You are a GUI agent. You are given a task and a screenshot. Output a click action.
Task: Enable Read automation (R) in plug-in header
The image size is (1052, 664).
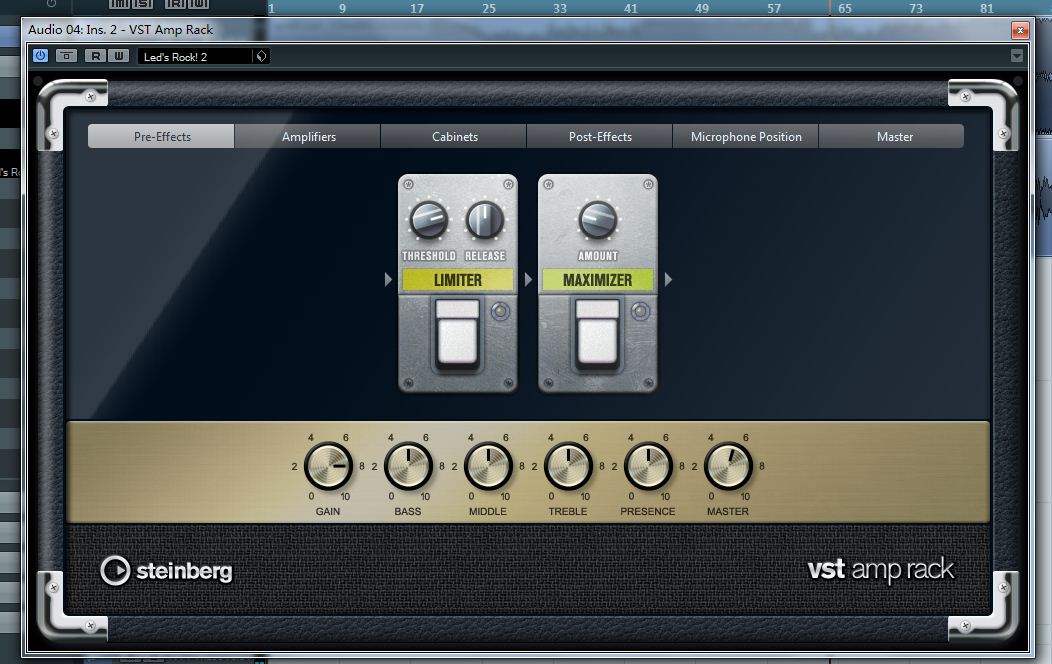pos(96,56)
